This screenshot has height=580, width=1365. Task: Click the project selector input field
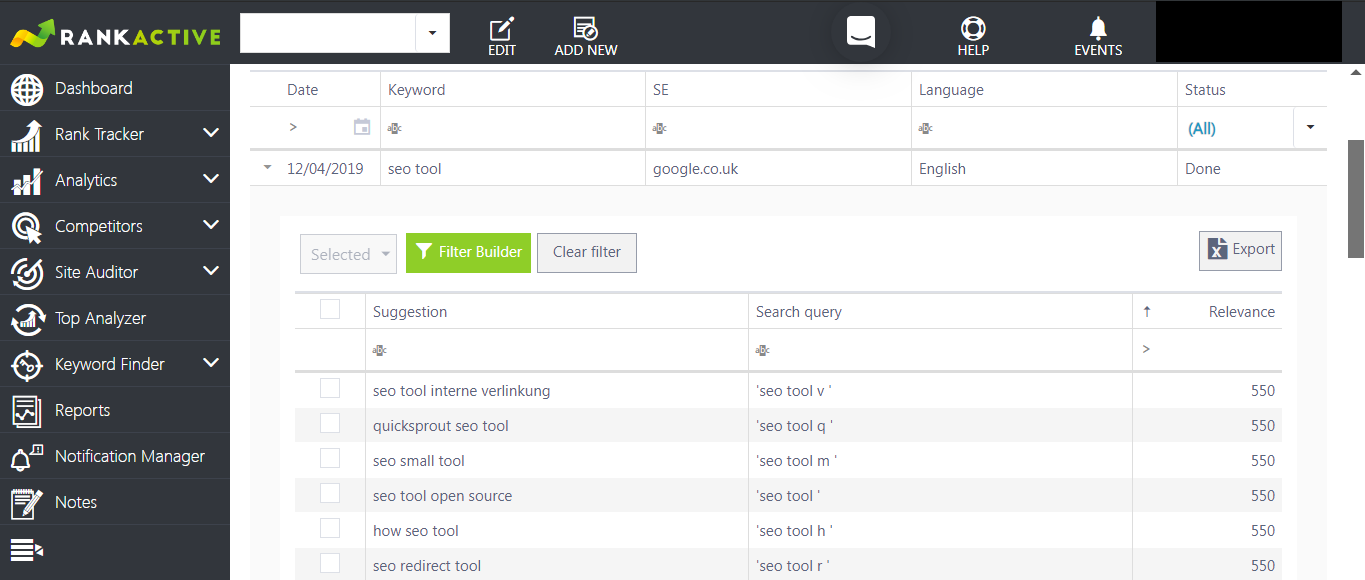(x=328, y=33)
